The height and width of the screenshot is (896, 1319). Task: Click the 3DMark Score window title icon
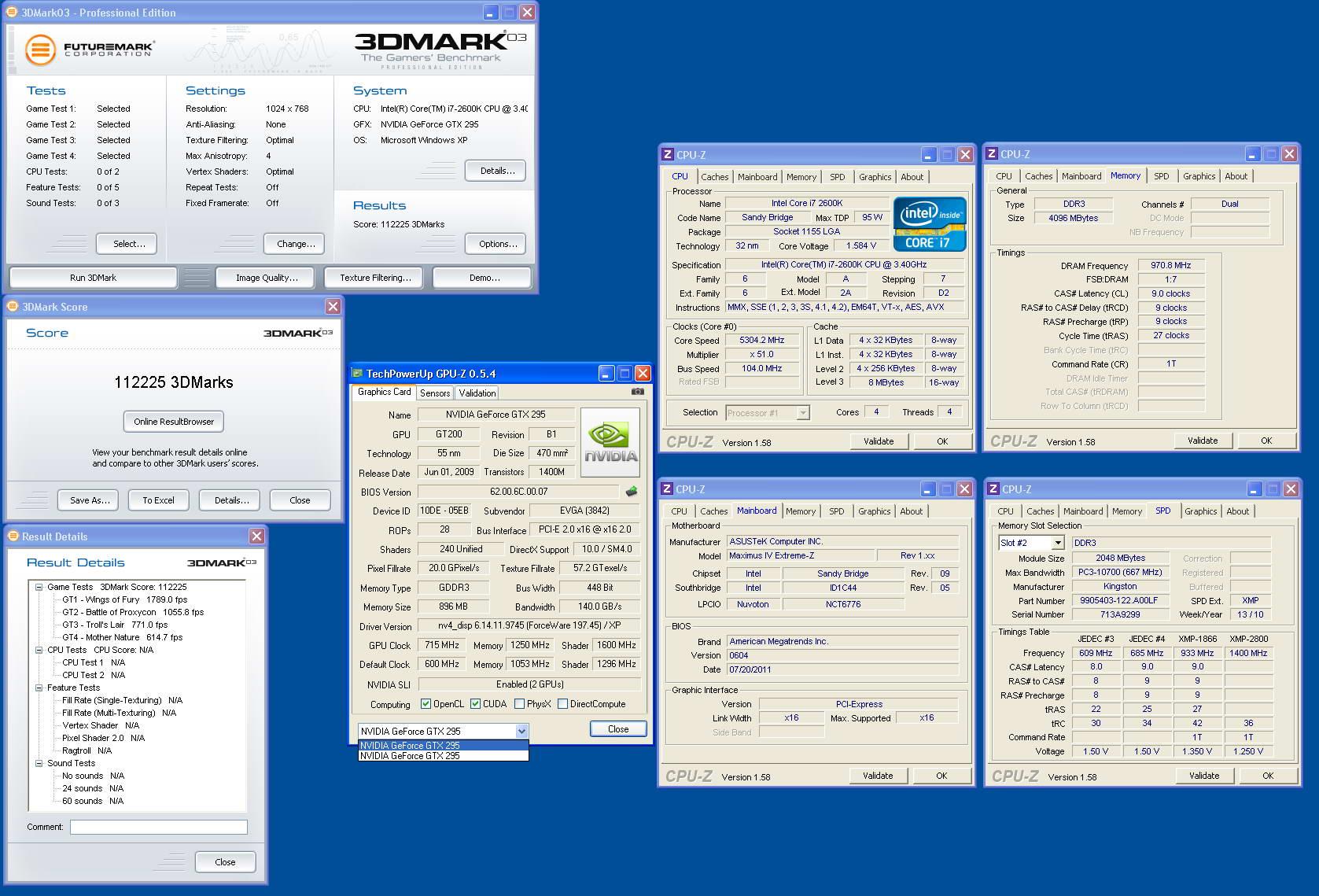point(13,307)
